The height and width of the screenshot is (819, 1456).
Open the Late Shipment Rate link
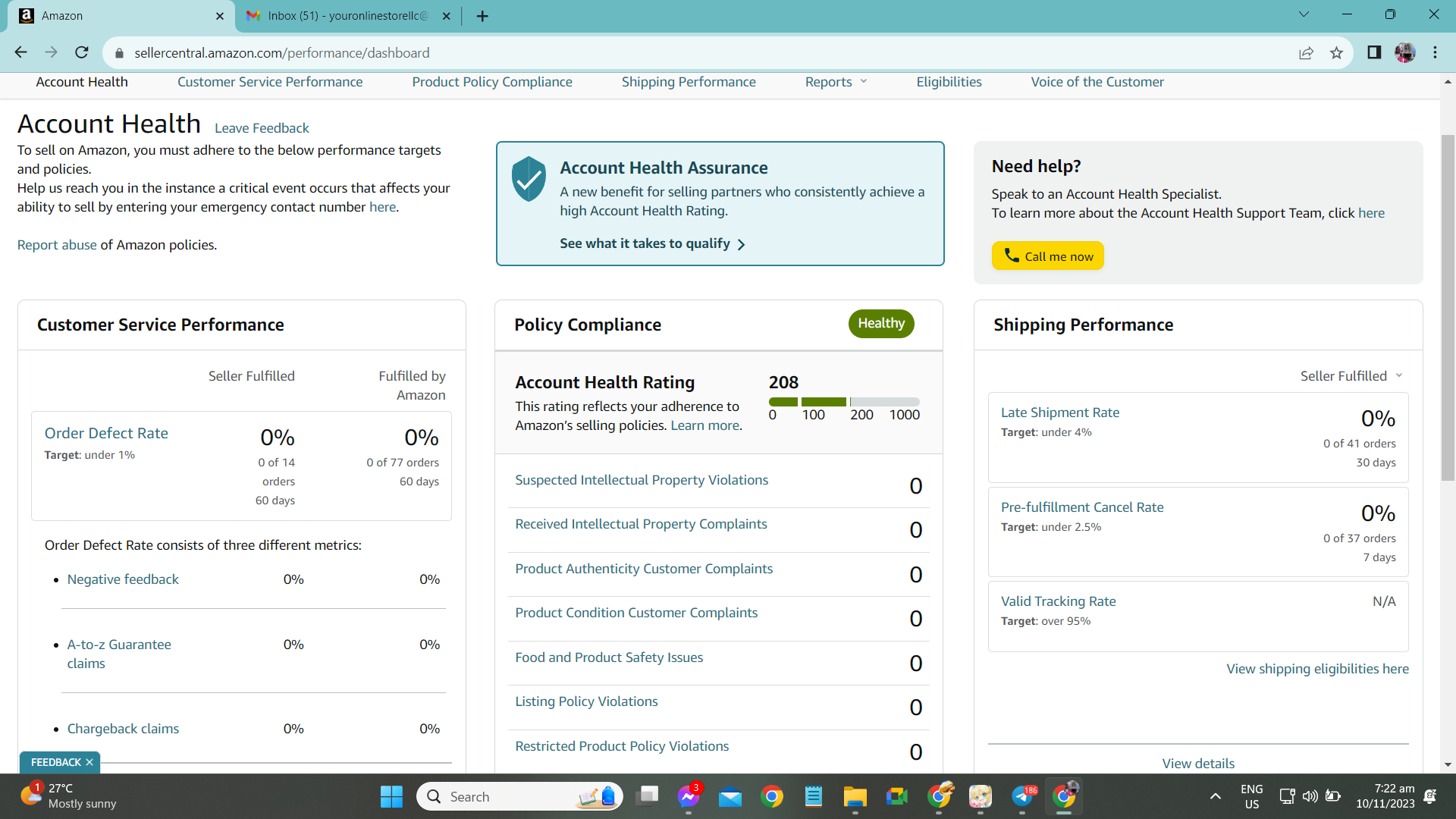pos(1060,413)
